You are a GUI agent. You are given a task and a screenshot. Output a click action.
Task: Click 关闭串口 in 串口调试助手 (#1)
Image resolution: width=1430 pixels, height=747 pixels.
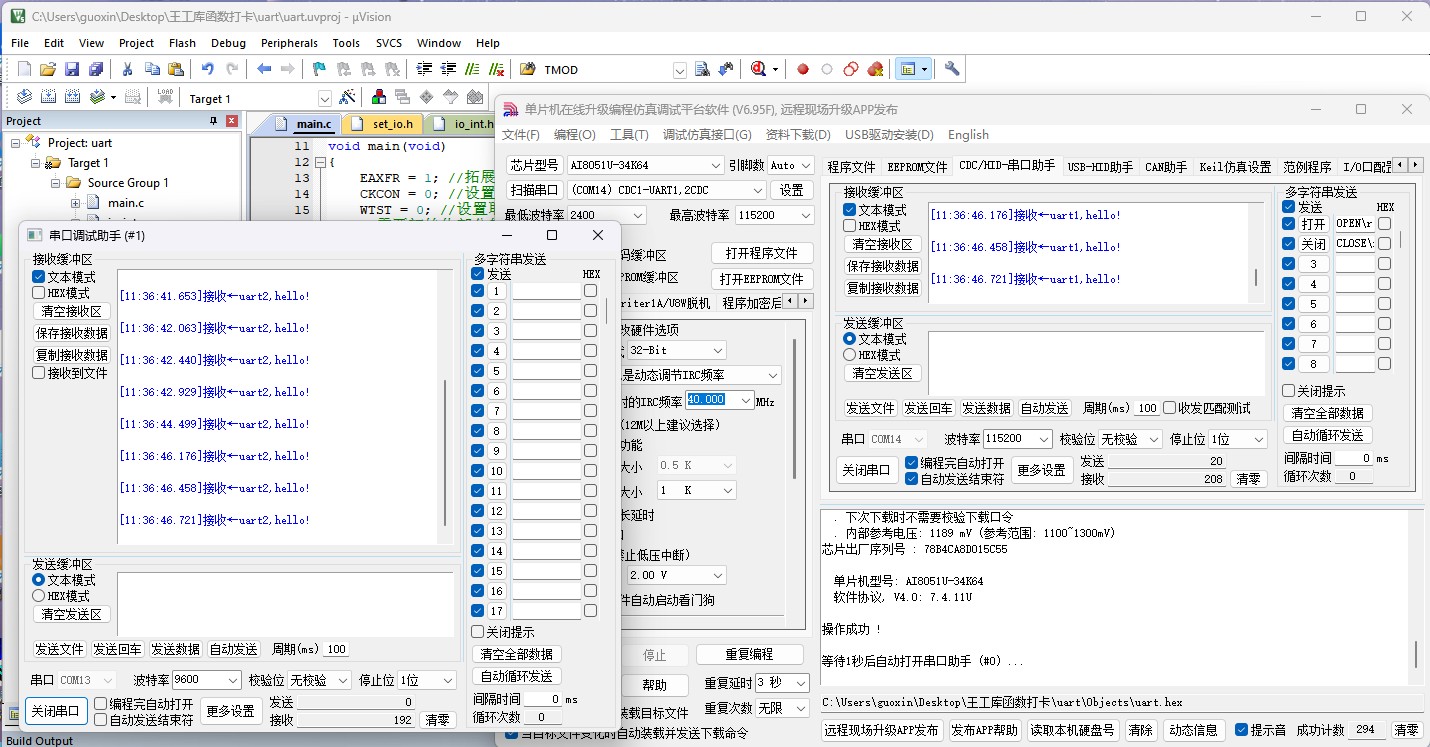(55, 712)
